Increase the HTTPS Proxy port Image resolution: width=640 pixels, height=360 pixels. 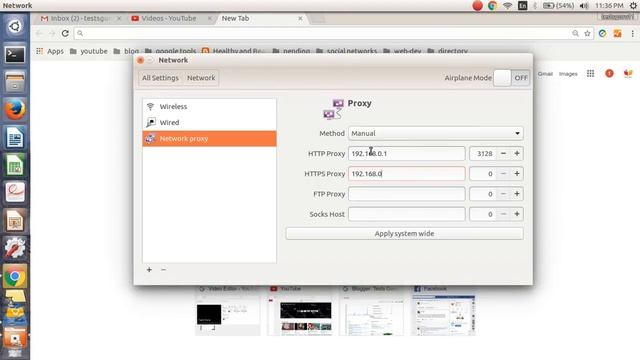pos(517,173)
